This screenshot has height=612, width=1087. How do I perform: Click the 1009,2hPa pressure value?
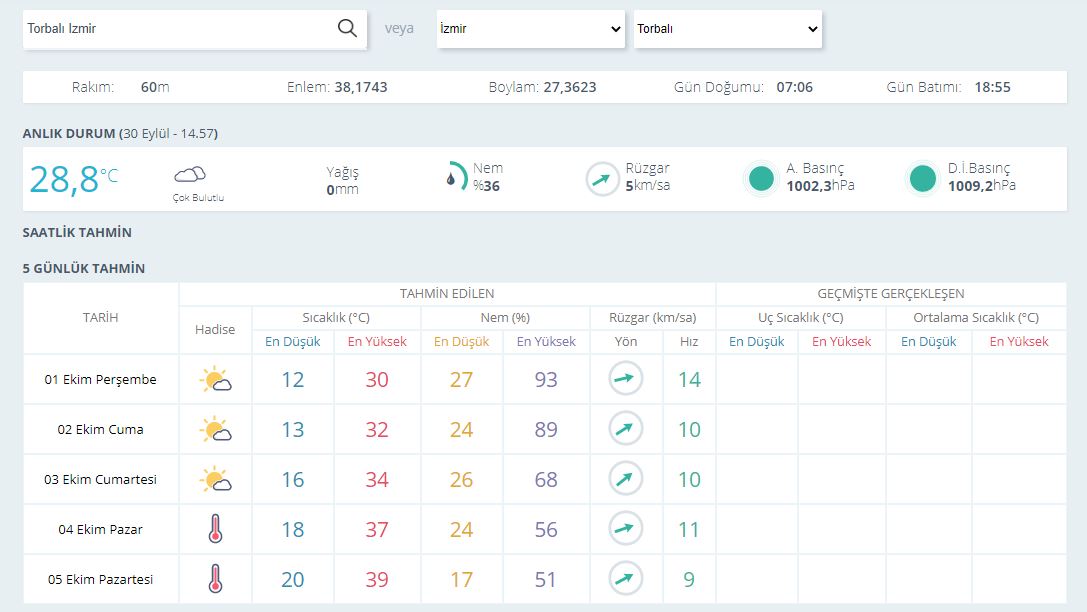(x=982, y=186)
